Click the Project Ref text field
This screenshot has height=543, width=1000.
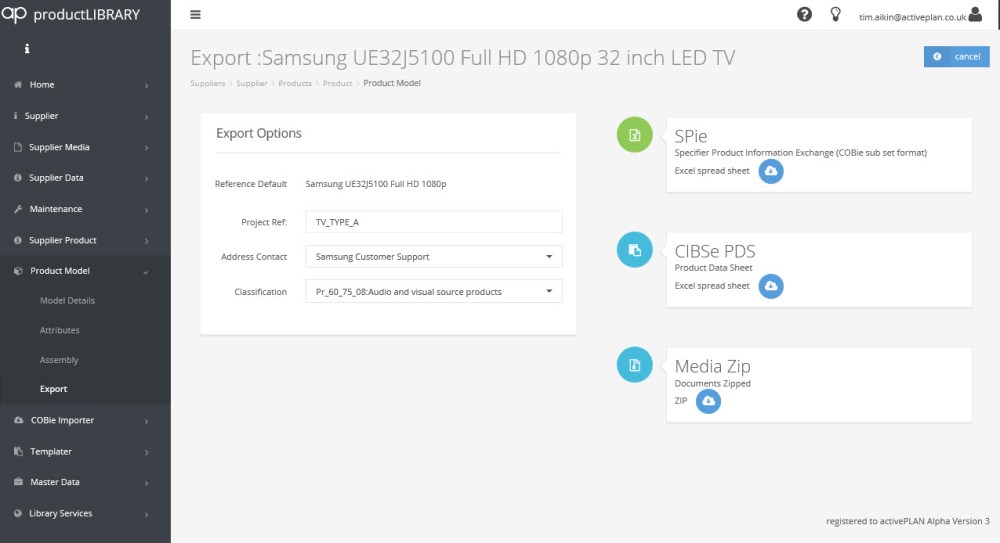pyautogui.click(x=433, y=222)
